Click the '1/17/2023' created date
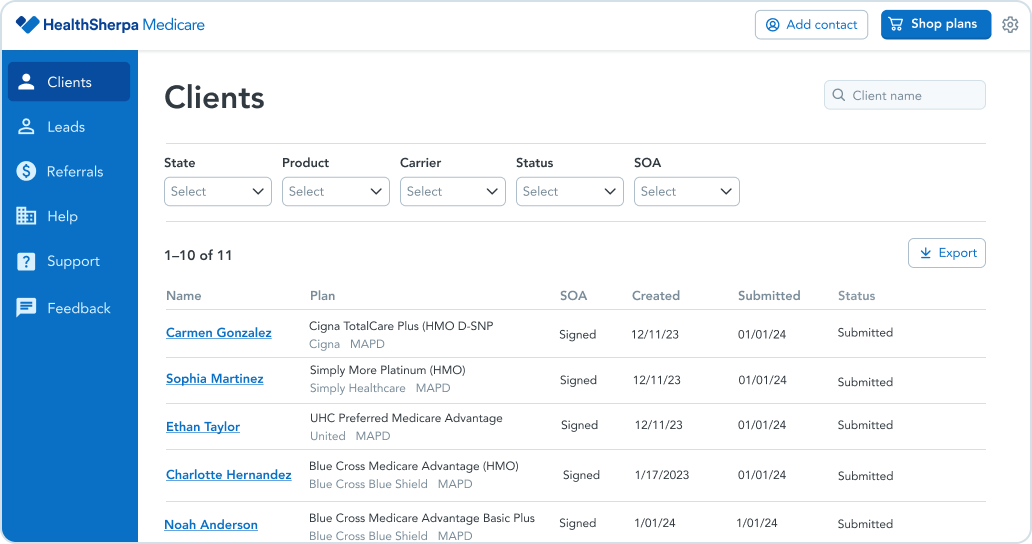Viewport: 1032px width, 544px height. 662,474
